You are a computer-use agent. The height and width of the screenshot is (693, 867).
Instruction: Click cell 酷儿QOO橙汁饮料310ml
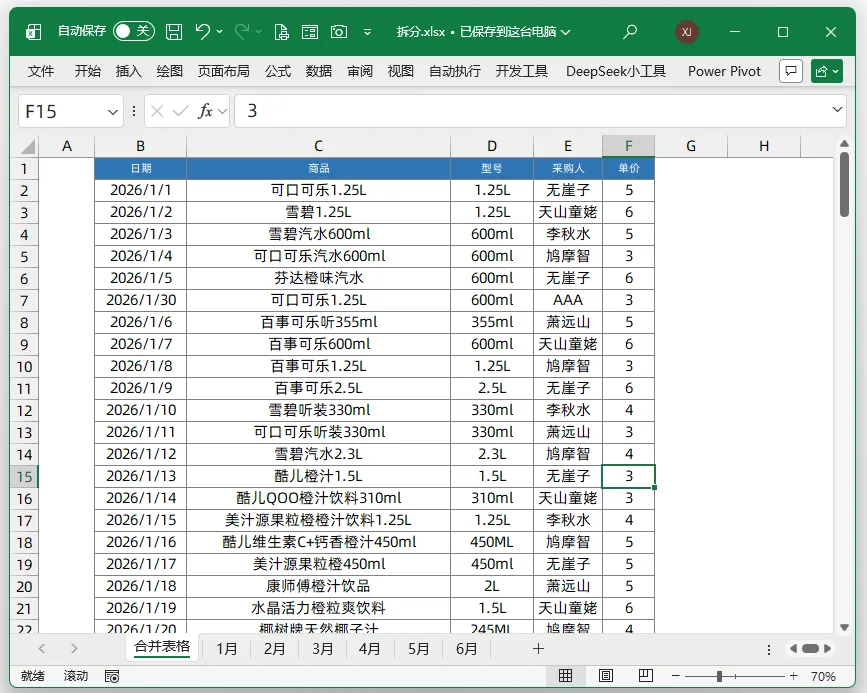tap(318, 498)
